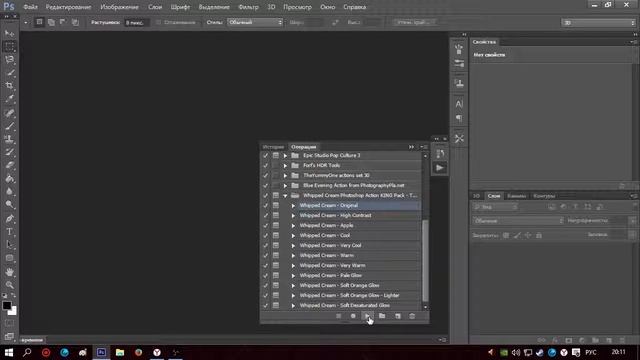Open the Style dropdown in options bar
The width and height of the screenshot is (640, 360).
click(255, 22)
